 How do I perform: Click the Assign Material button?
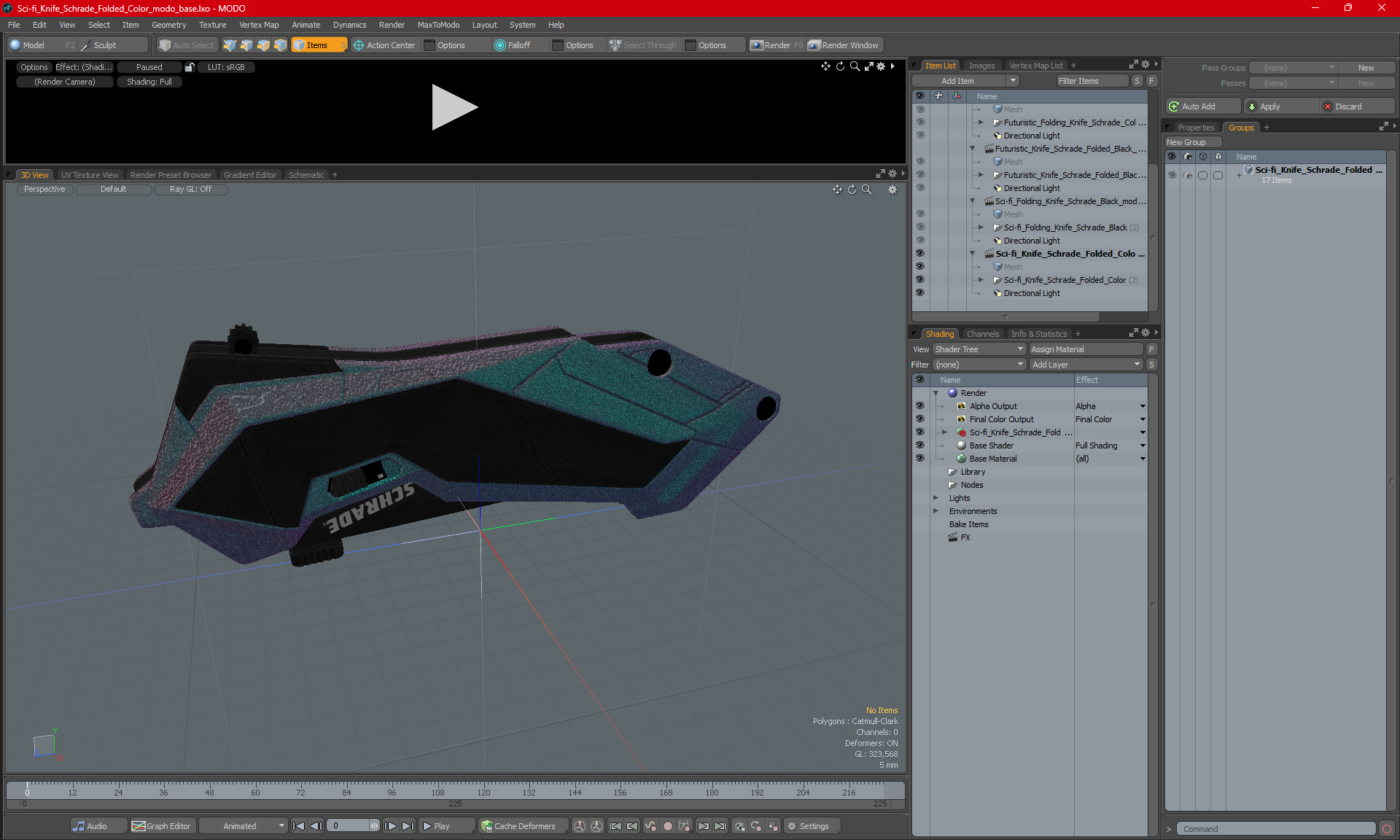1086,349
